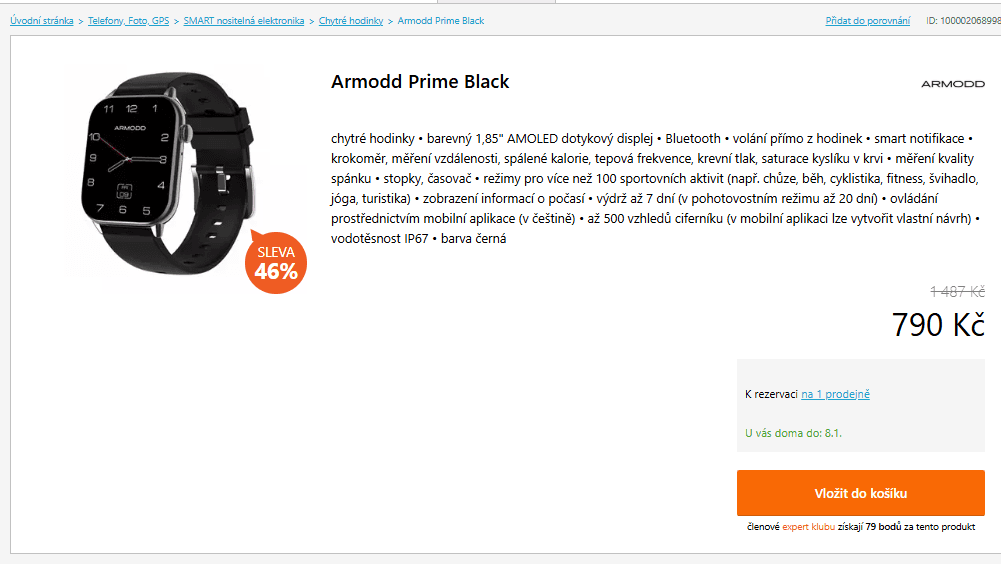
Task: Click the ARMODD brand logo
Action: 952,84
